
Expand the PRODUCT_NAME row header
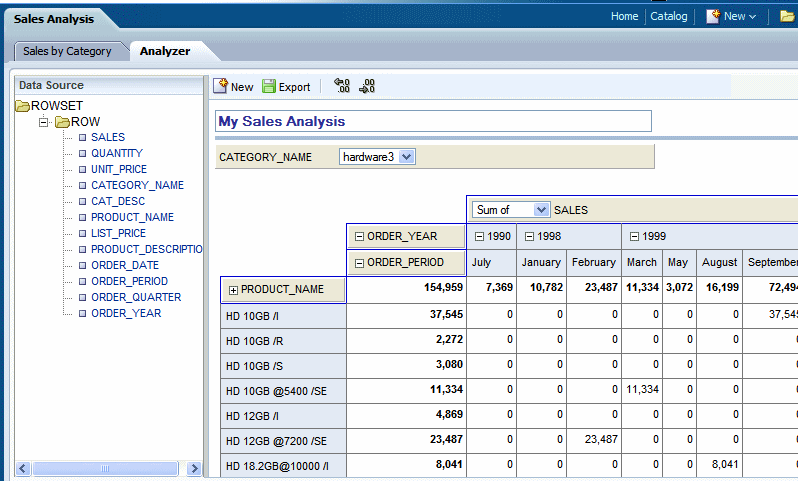(x=234, y=290)
